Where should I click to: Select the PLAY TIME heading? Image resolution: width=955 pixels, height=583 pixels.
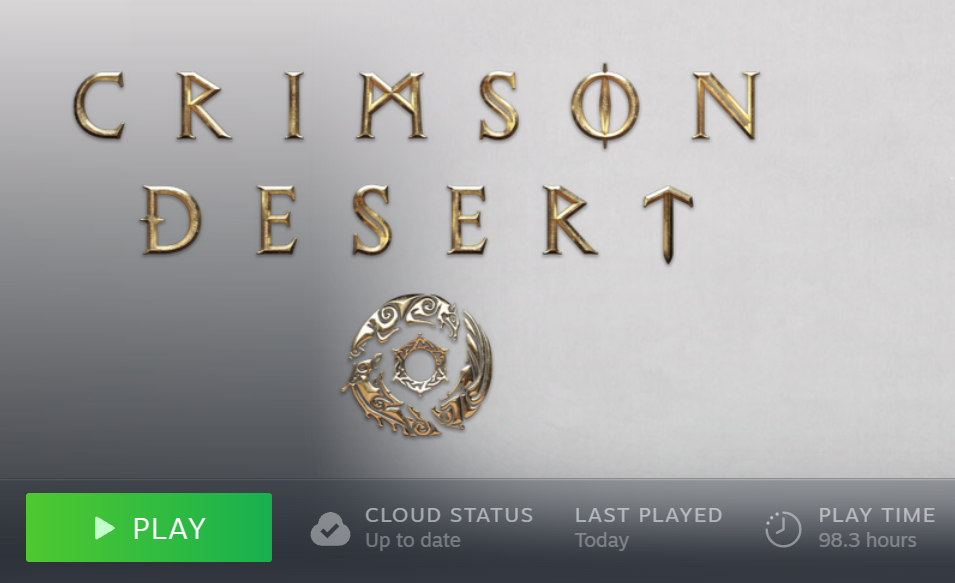tap(876, 515)
